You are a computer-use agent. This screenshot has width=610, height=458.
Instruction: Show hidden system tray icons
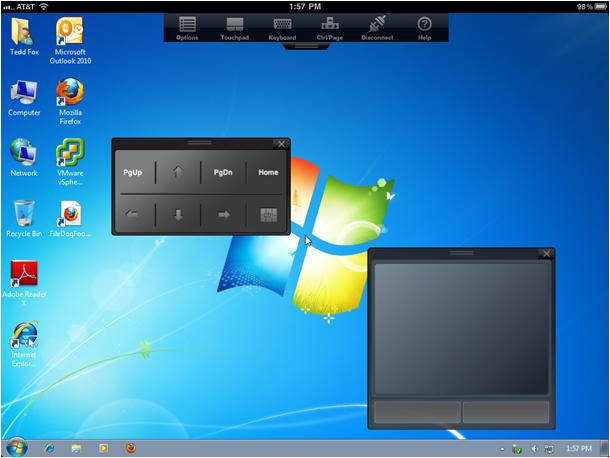pos(502,449)
